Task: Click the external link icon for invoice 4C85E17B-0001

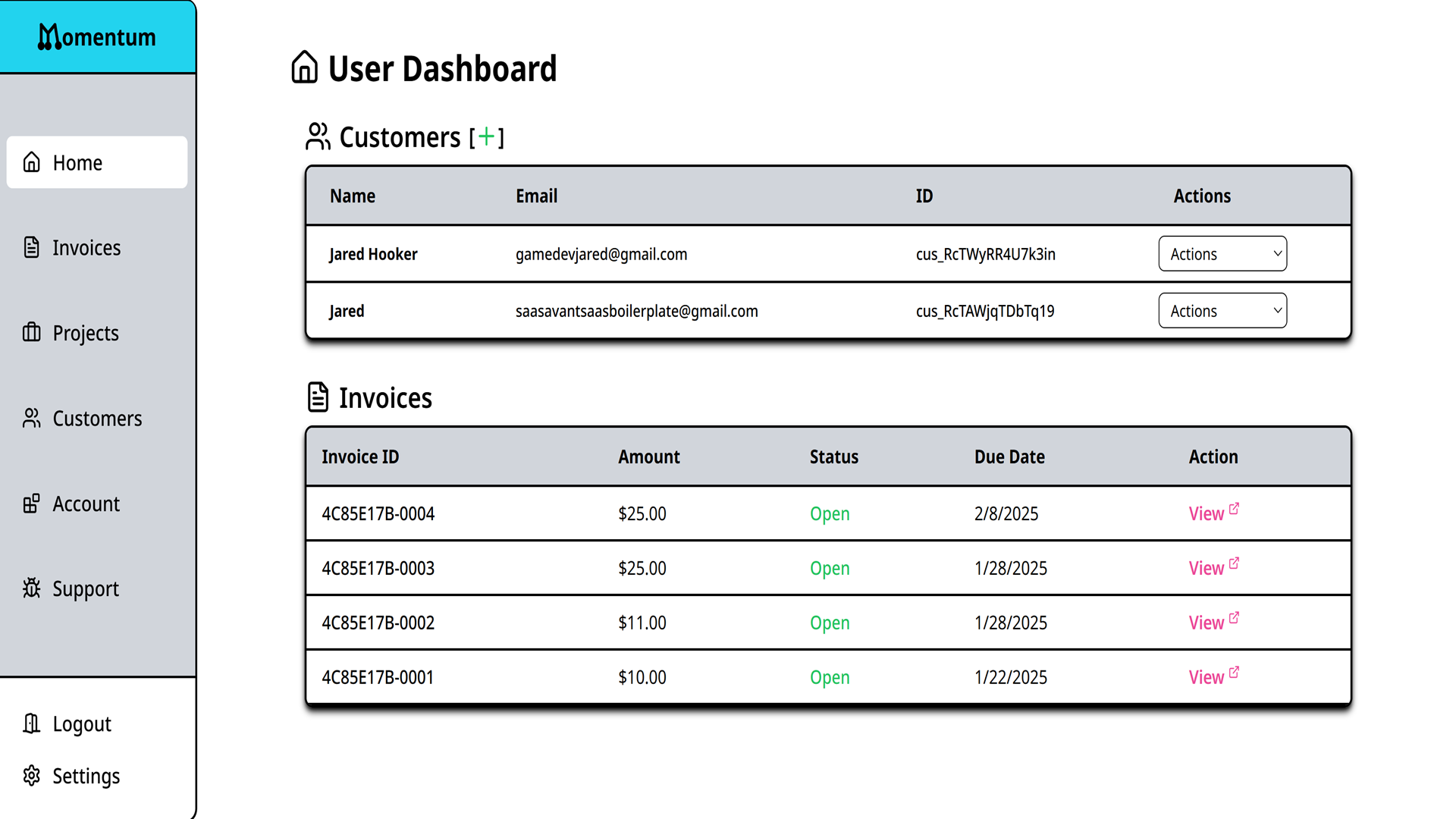Action: (1234, 673)
